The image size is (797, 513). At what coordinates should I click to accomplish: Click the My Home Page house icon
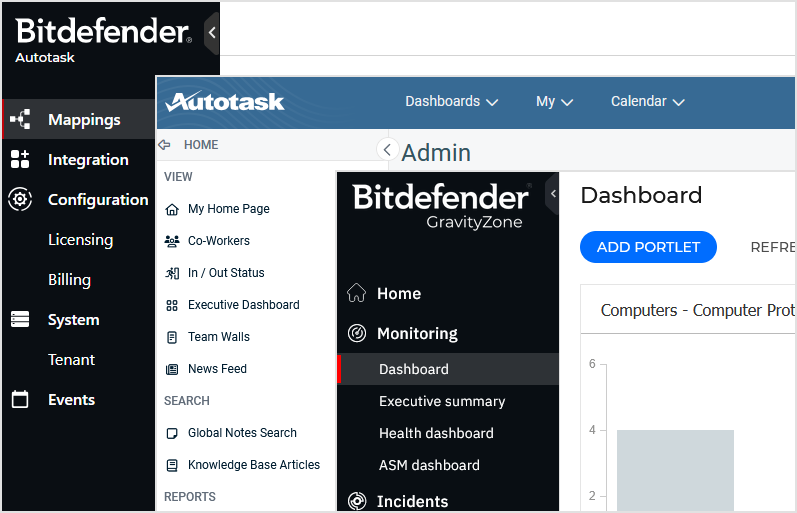[x=172, y=209]
